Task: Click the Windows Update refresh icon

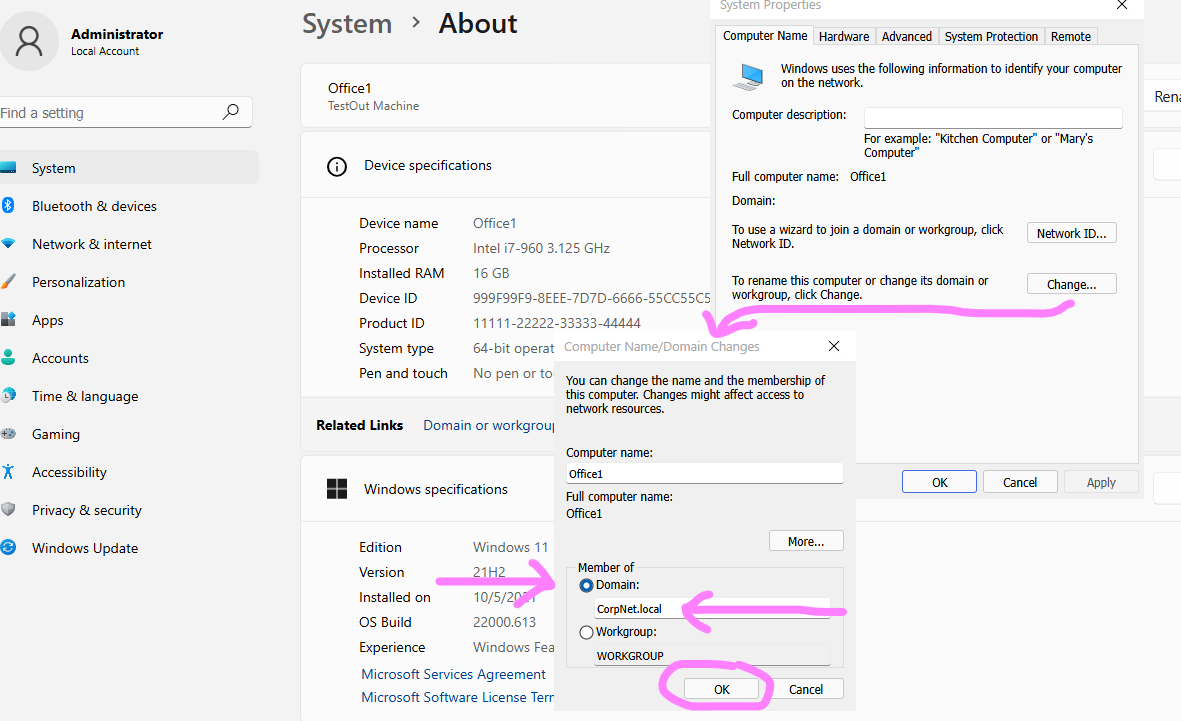Action: pyautogui.click(x=8, y=548)
